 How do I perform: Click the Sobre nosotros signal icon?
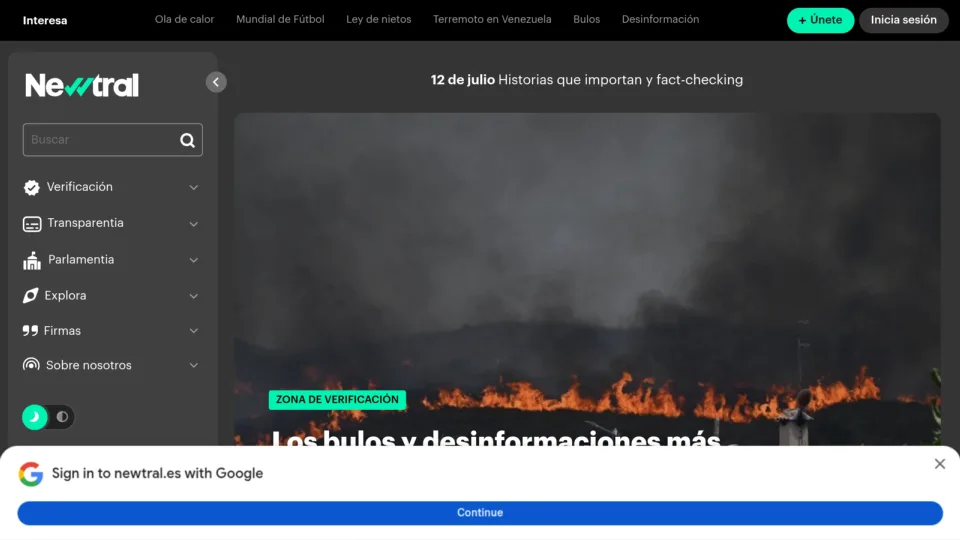click(31, 365)
